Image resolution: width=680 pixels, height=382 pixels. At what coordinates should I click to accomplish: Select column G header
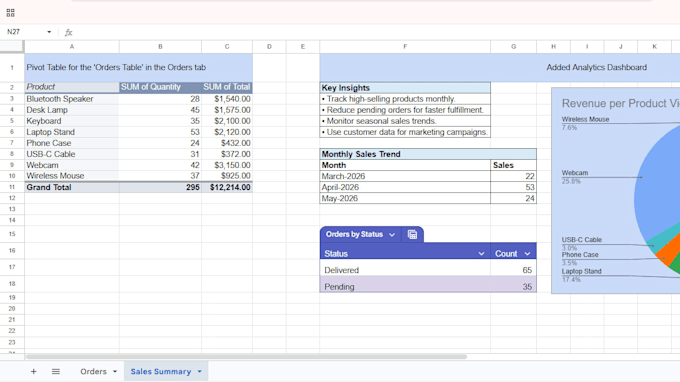click(x=513, y=46)
